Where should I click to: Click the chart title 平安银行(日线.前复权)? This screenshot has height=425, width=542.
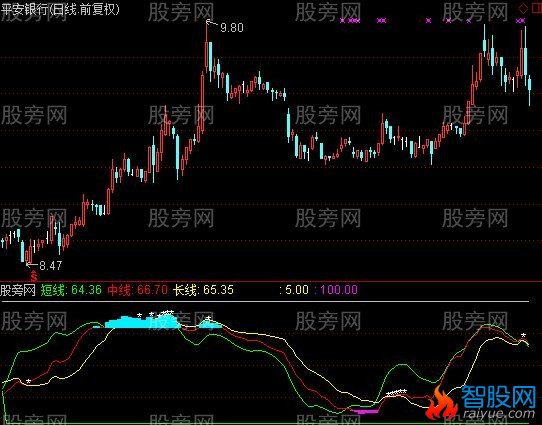tap(60, 9)
